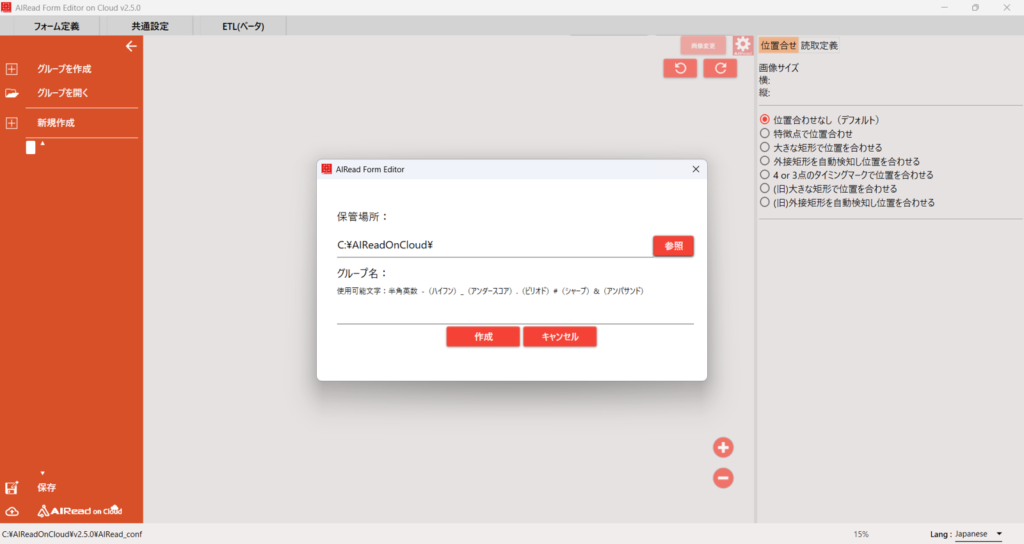
Task: Switch to the 位置合せ tab
Action: tap(778, 45)
